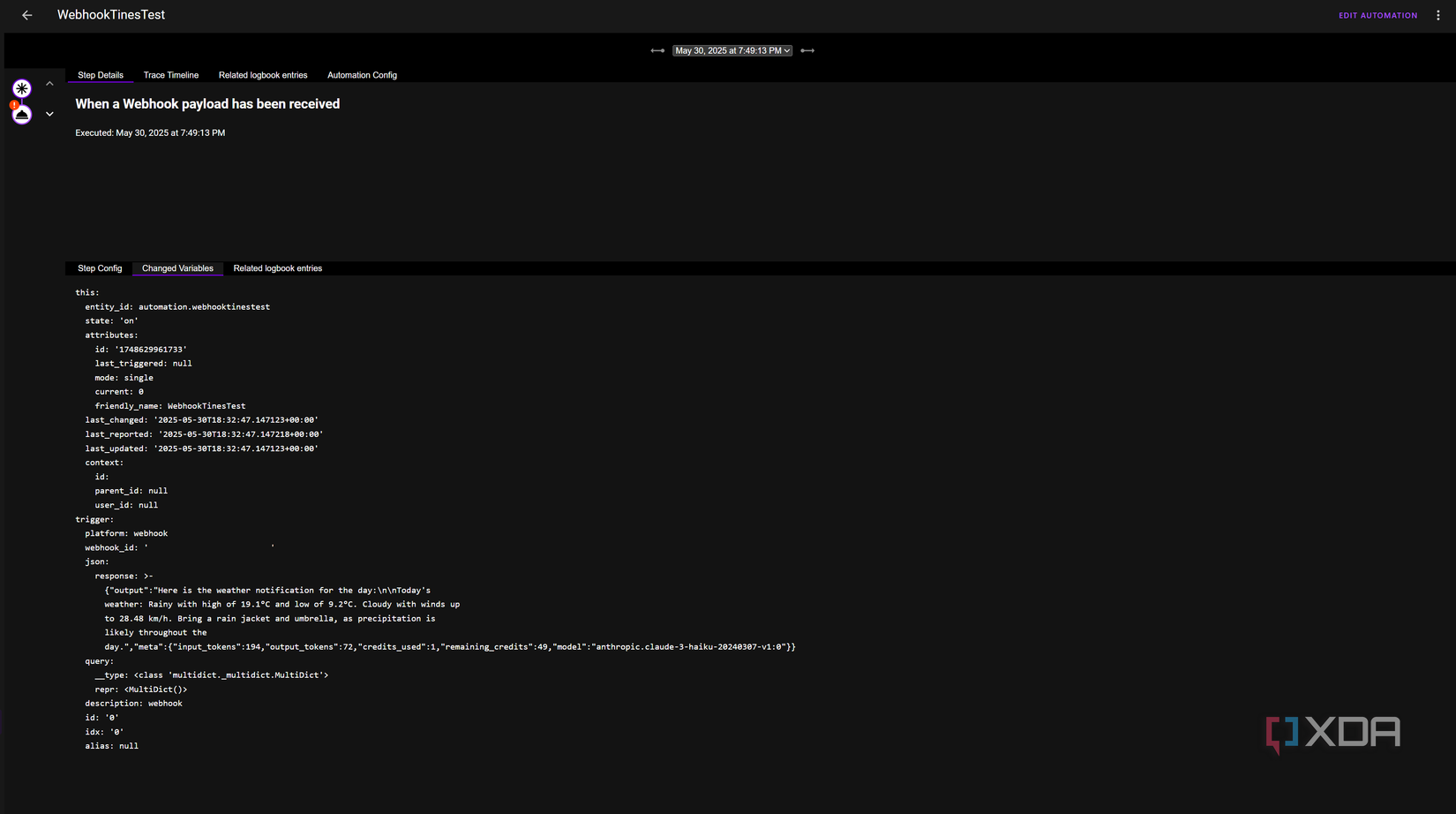Move to previous step with up chevron
The image size is (1456, 814).
(x=49, y=84)
